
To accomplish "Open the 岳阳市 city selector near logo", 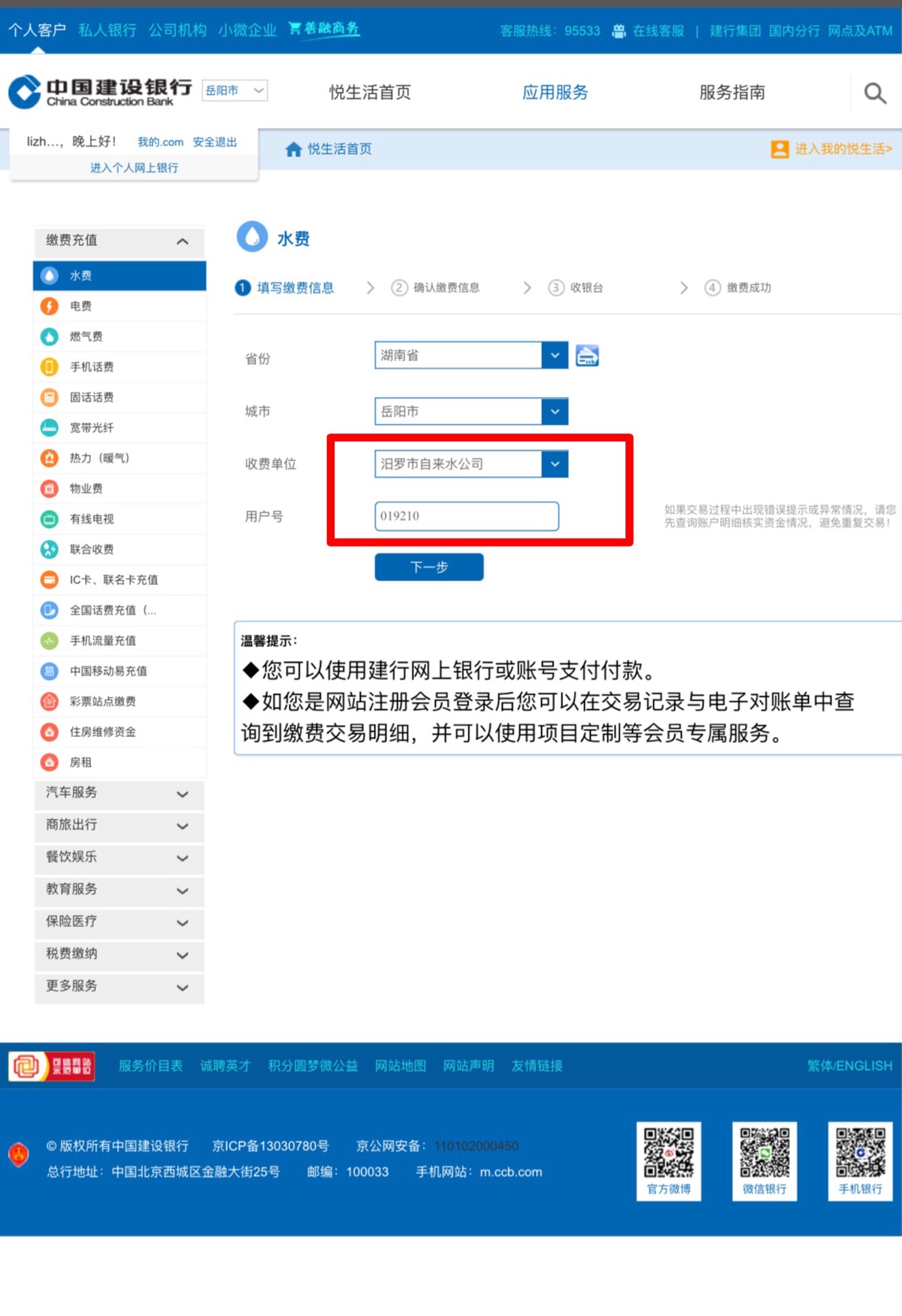I will coord(235,91).
